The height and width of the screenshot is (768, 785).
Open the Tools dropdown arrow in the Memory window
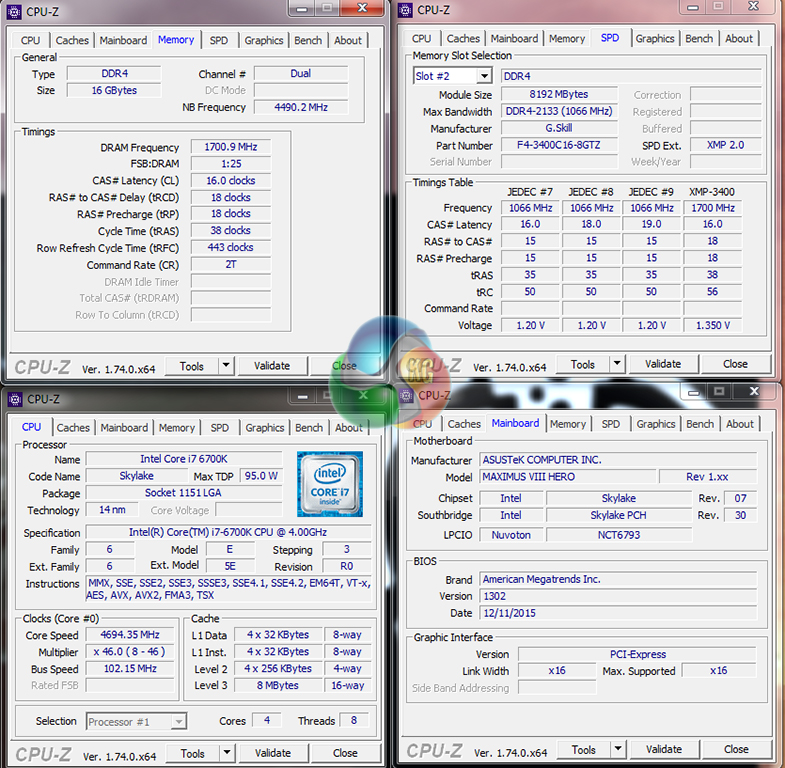[x=226, y=365]
